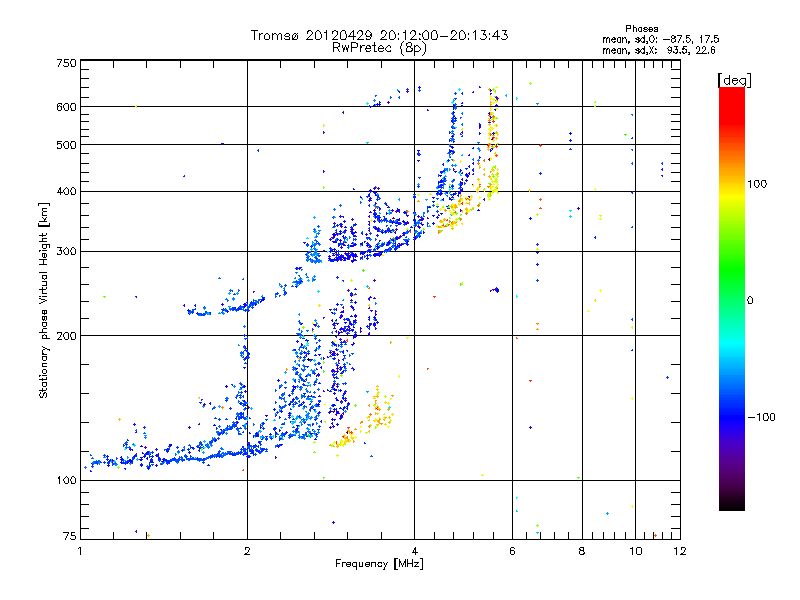
Task: Click the 'Frequency [MHz]' axis title
Action: tap(379, 564)
